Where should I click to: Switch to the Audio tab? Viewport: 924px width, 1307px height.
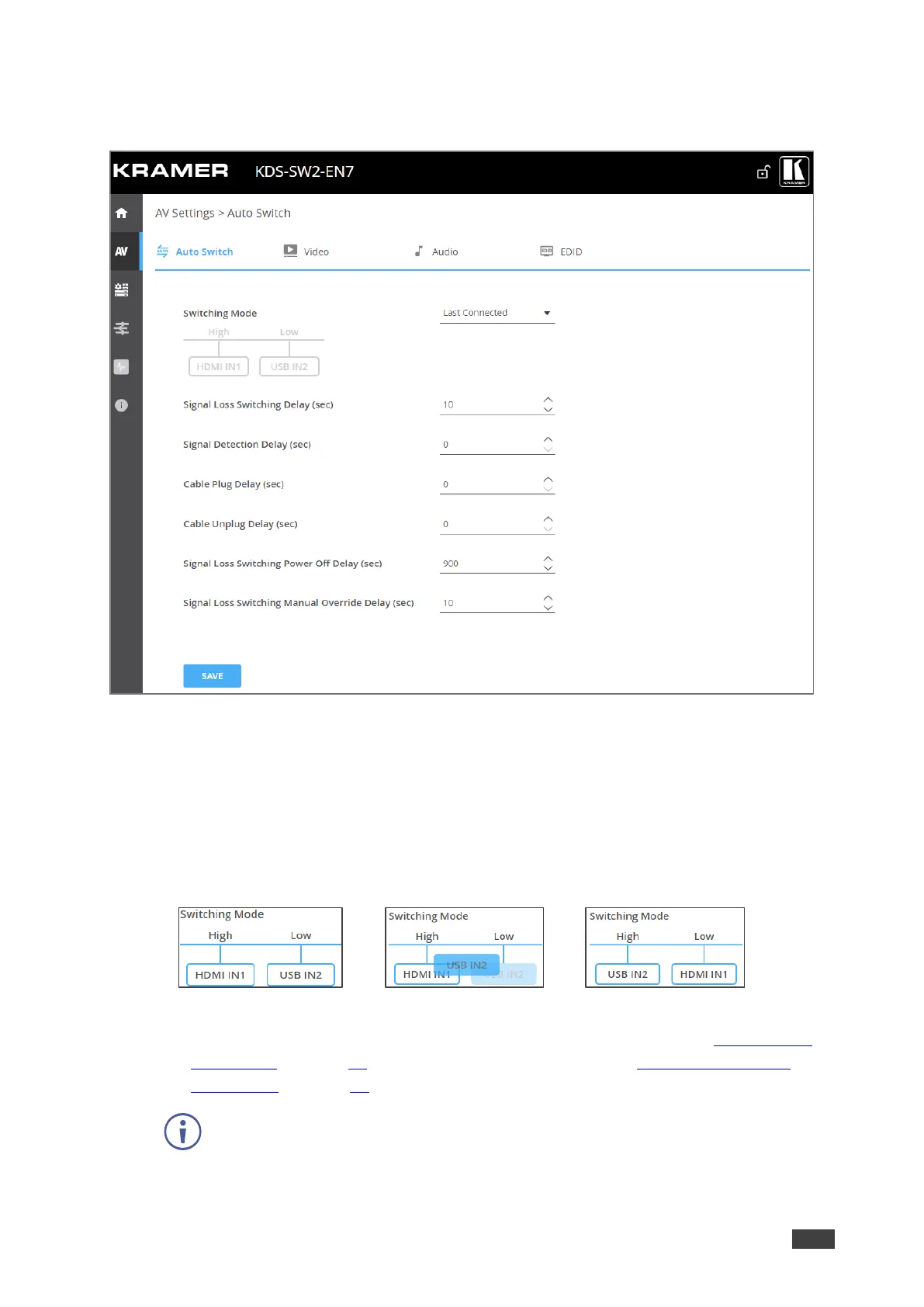click(x=436, y=251)
